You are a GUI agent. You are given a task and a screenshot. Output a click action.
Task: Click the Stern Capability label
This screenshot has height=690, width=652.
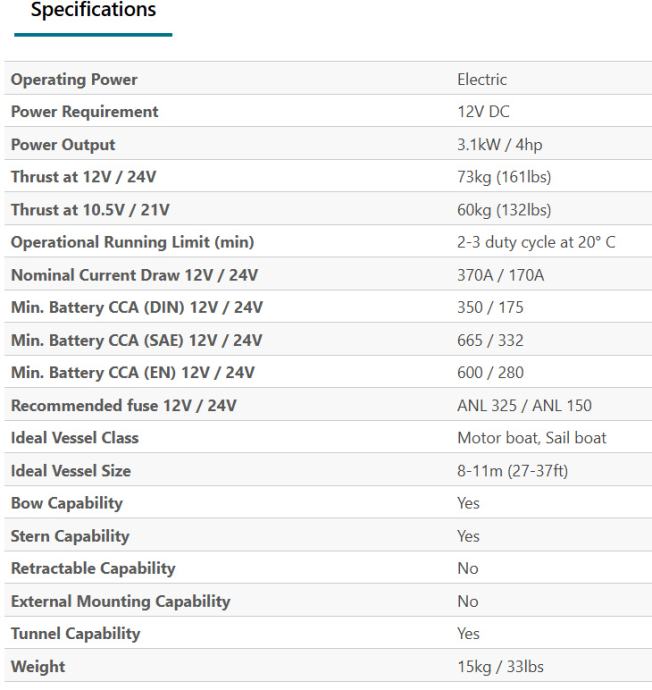click(69, 536)
